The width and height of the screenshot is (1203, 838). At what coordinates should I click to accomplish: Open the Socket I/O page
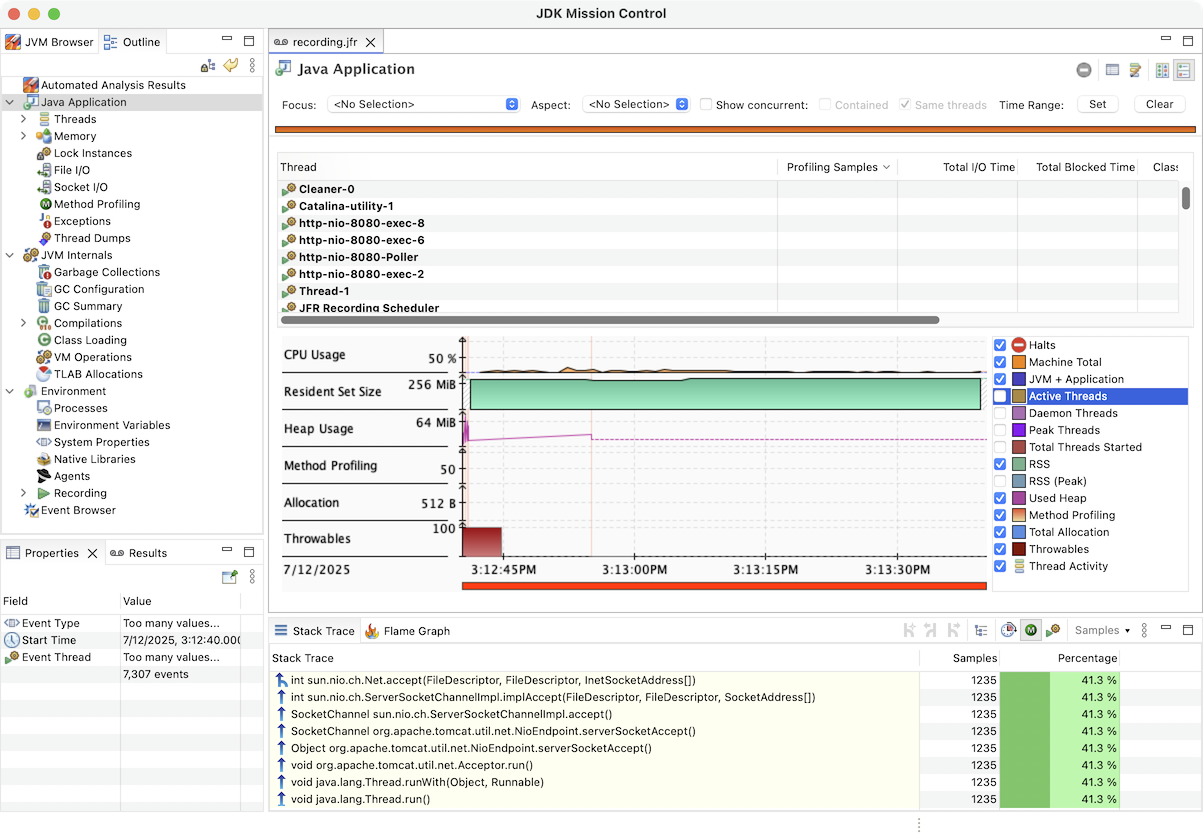[x=80, y=187]
